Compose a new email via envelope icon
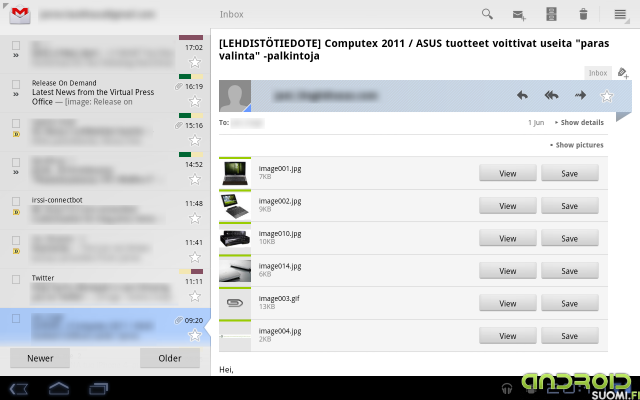The image size is (640, 400). tap(519, 15)
